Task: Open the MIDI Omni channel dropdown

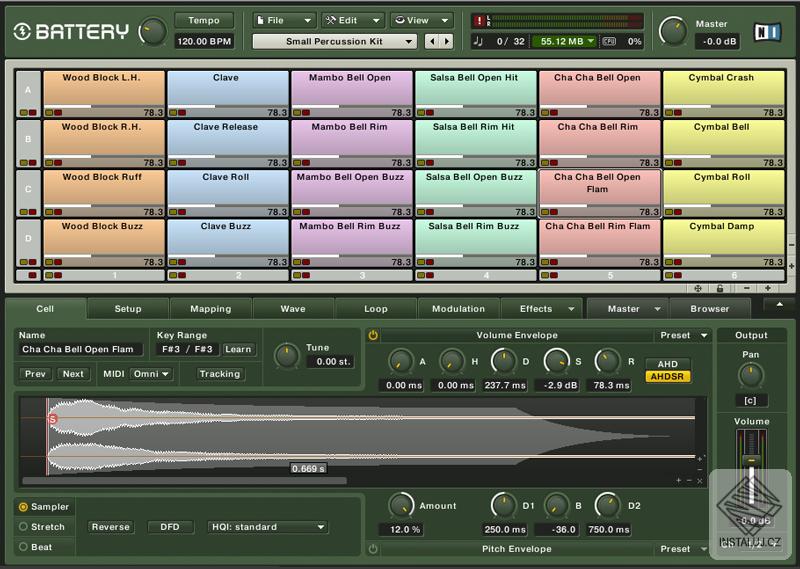Action: click(151, 374)
